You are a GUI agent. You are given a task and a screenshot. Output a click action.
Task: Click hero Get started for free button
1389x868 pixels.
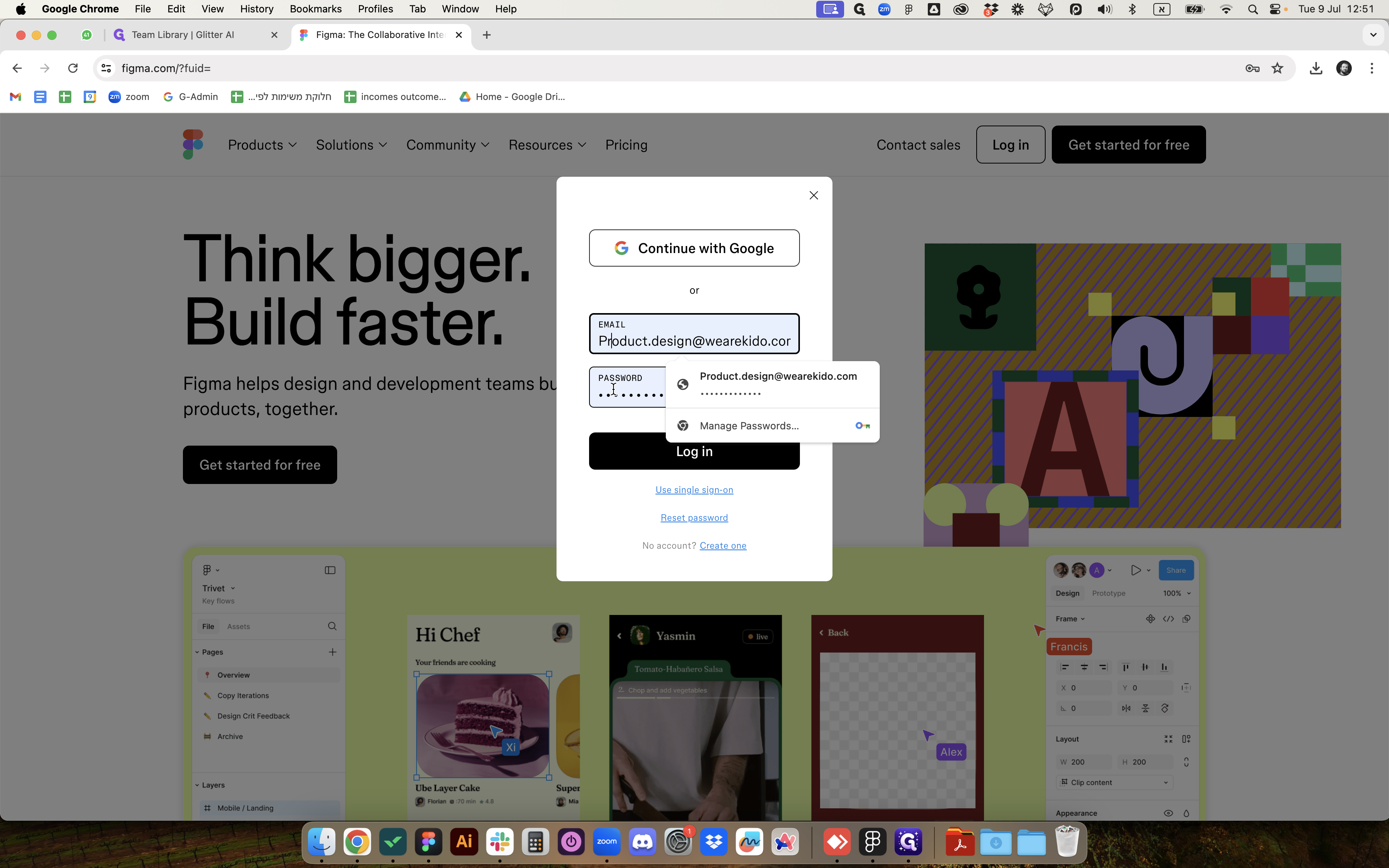pyautogui.click(x=260, y=465)
